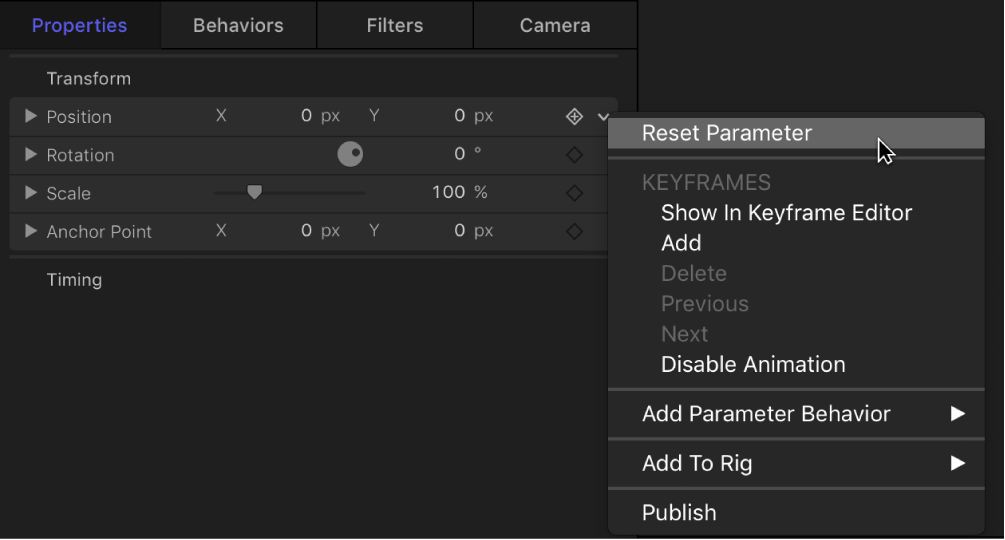Click the Scale keyframe diamond icon
This screenshot has height=540, width=1005.
coord(574,193)
